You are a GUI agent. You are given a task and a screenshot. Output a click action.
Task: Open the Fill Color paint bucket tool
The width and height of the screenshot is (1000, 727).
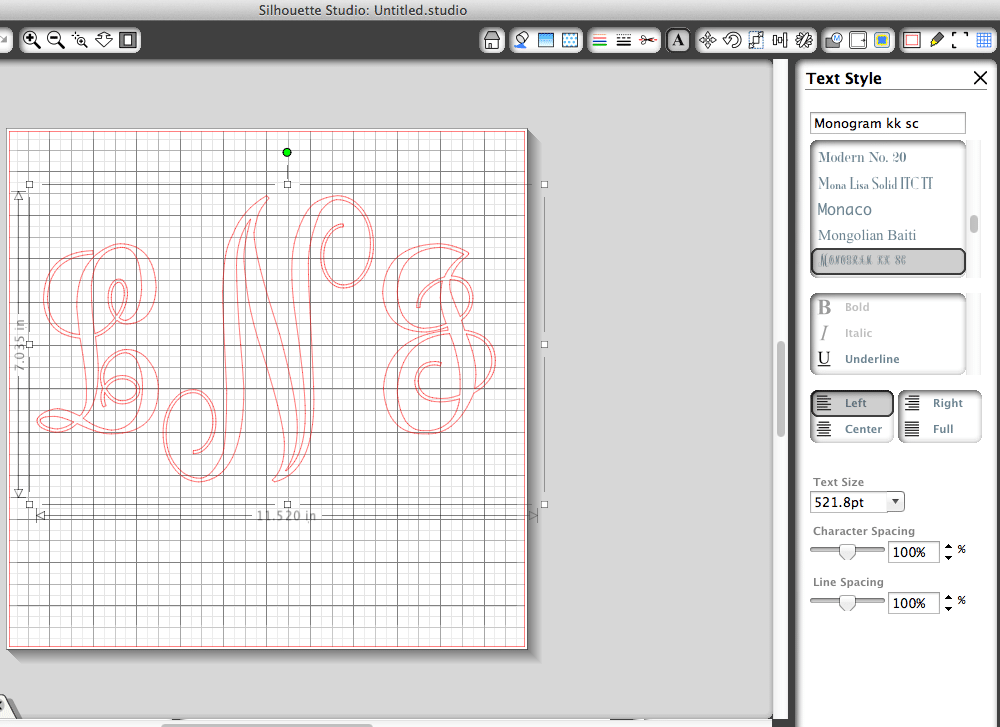(x=522, y=41)
